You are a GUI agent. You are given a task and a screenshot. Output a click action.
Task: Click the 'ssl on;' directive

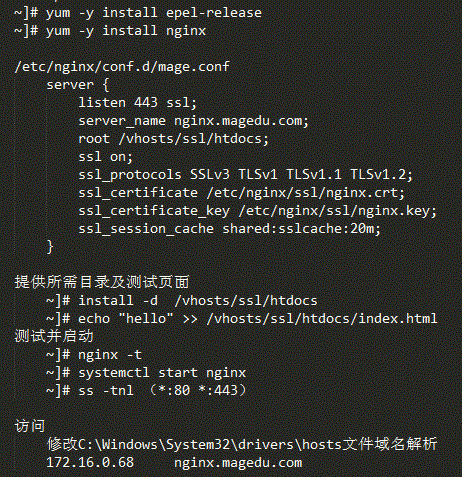pyautogui.click(x=106, y=157)
